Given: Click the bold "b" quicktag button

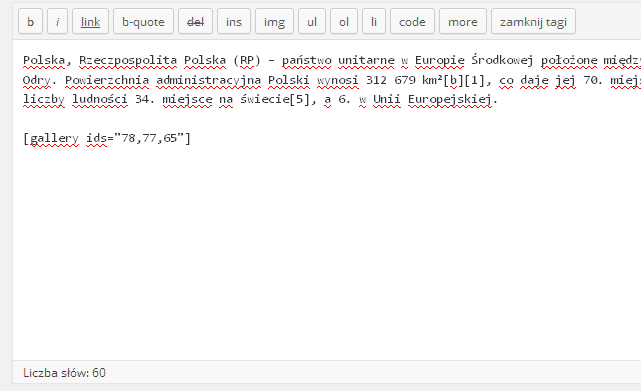Looking at the screenshot, I should pyautogui.click(x=30, y=21).
